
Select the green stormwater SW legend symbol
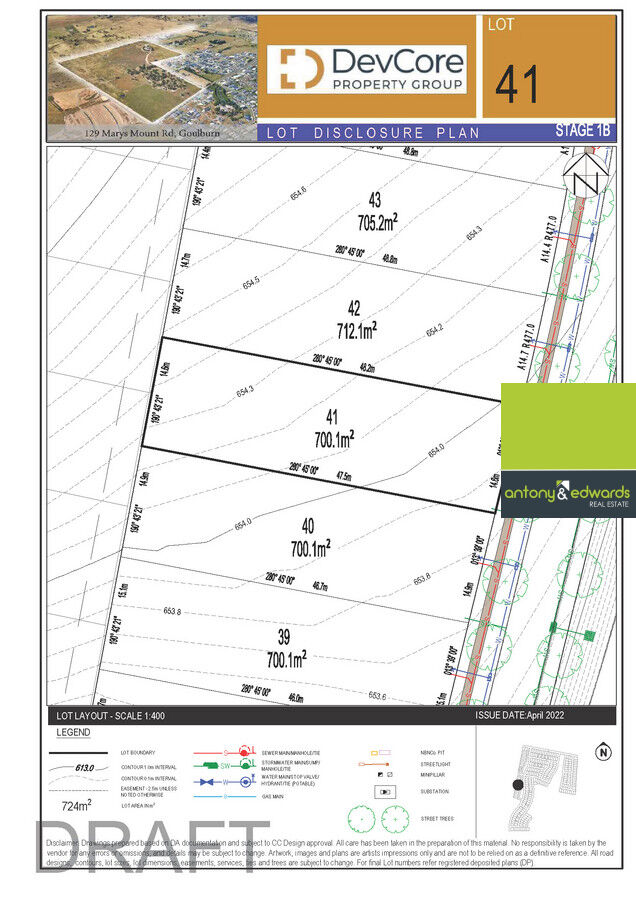[224, 765]
